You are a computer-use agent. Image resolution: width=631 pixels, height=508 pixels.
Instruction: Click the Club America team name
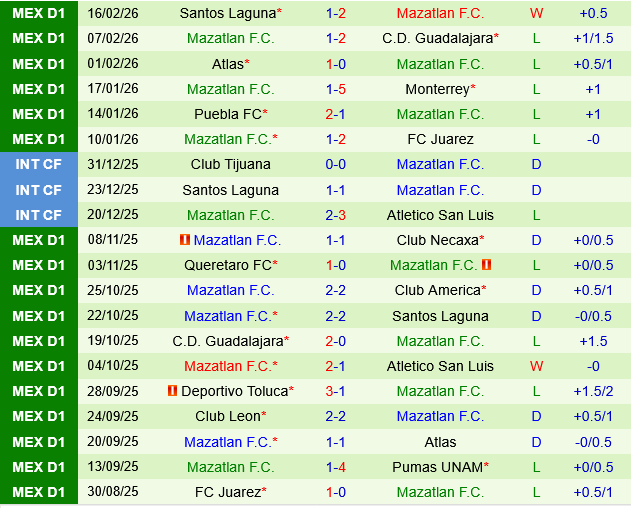(x=437, y=290)
